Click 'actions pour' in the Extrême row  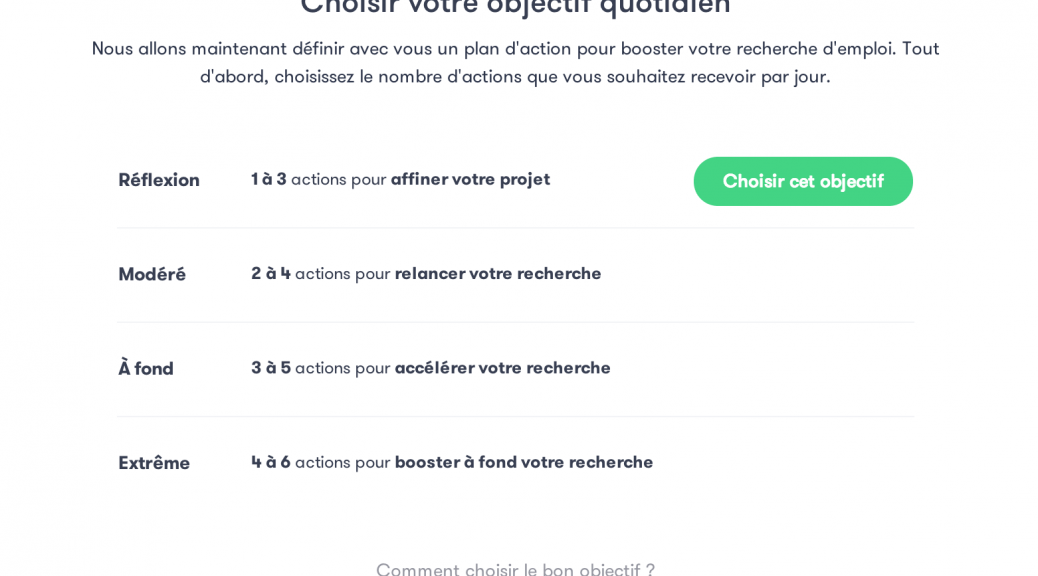click(342, 461)
